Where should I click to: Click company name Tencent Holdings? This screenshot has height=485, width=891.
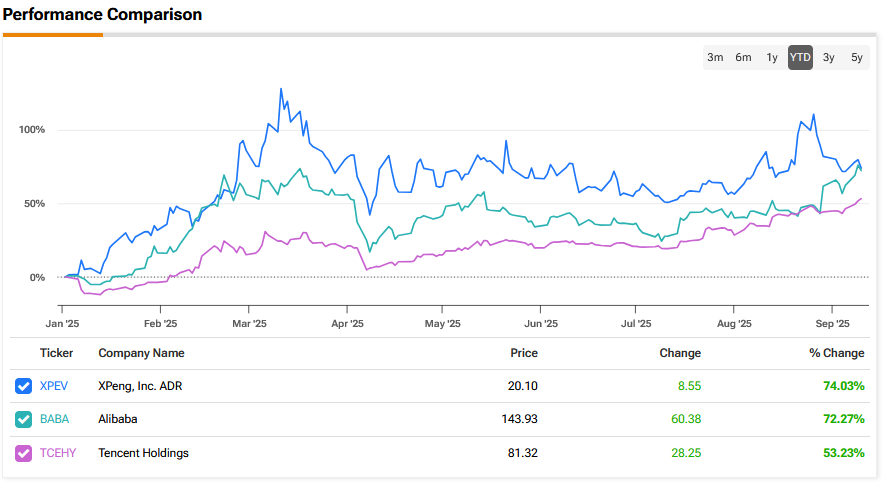[x=143, y=453]
